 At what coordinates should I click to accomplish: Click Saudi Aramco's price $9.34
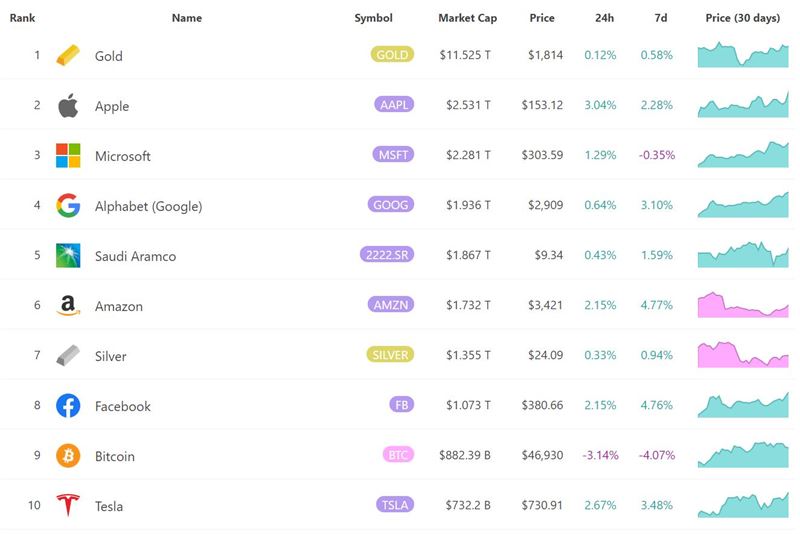click(548, 255)
